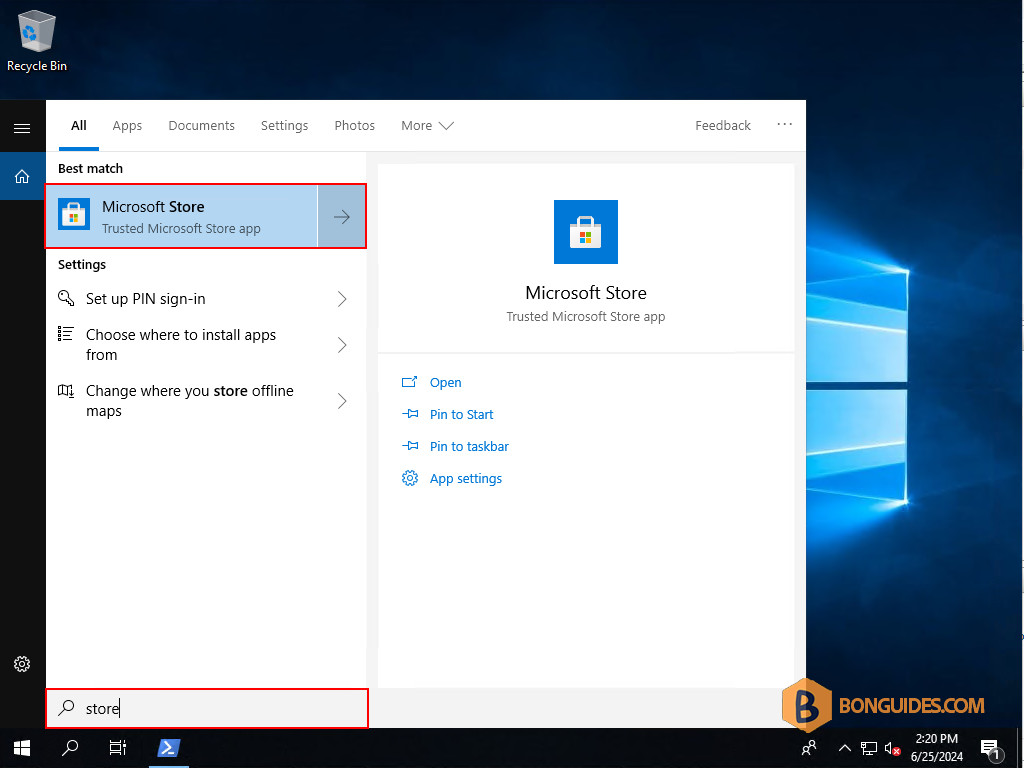Click the muted volume icon in tray
Screen dimensions: 1024x768
coord(892,748)
